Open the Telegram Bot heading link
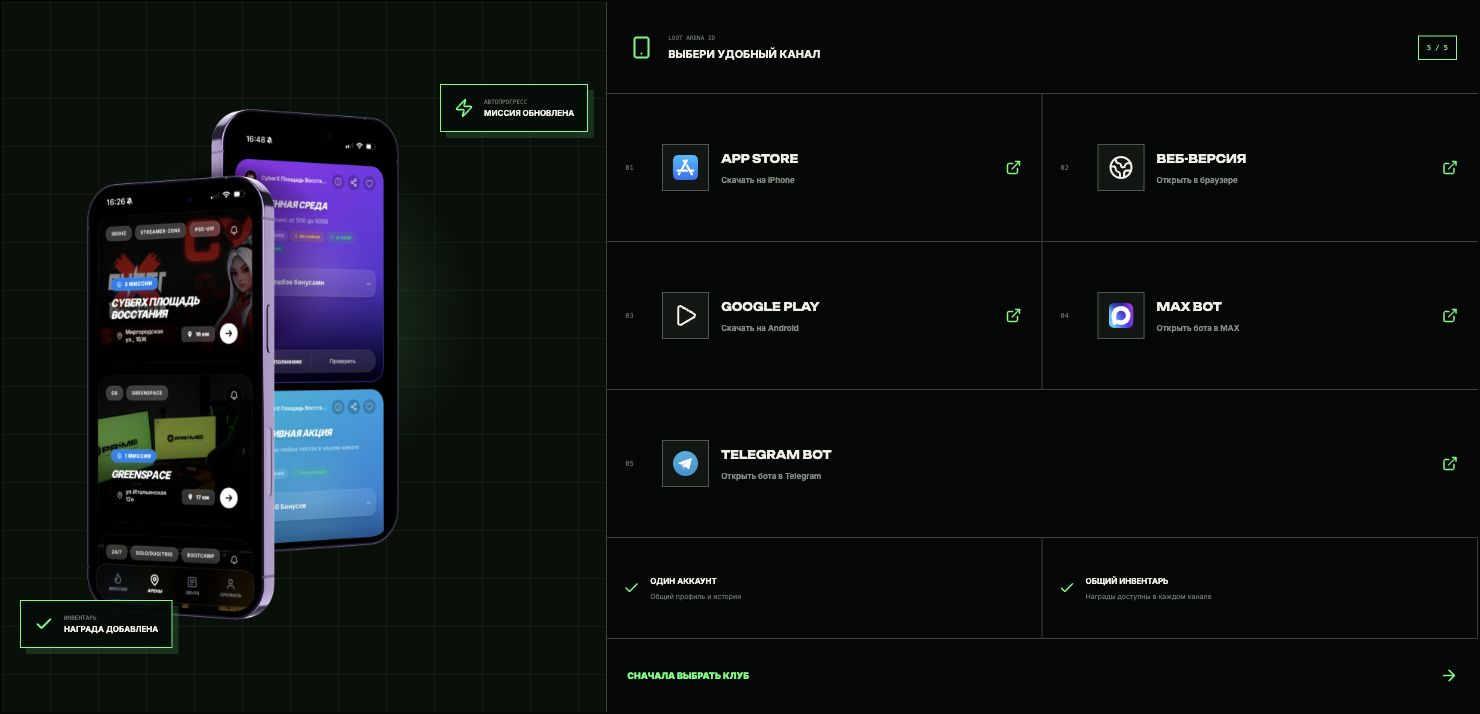 (776, 454)
